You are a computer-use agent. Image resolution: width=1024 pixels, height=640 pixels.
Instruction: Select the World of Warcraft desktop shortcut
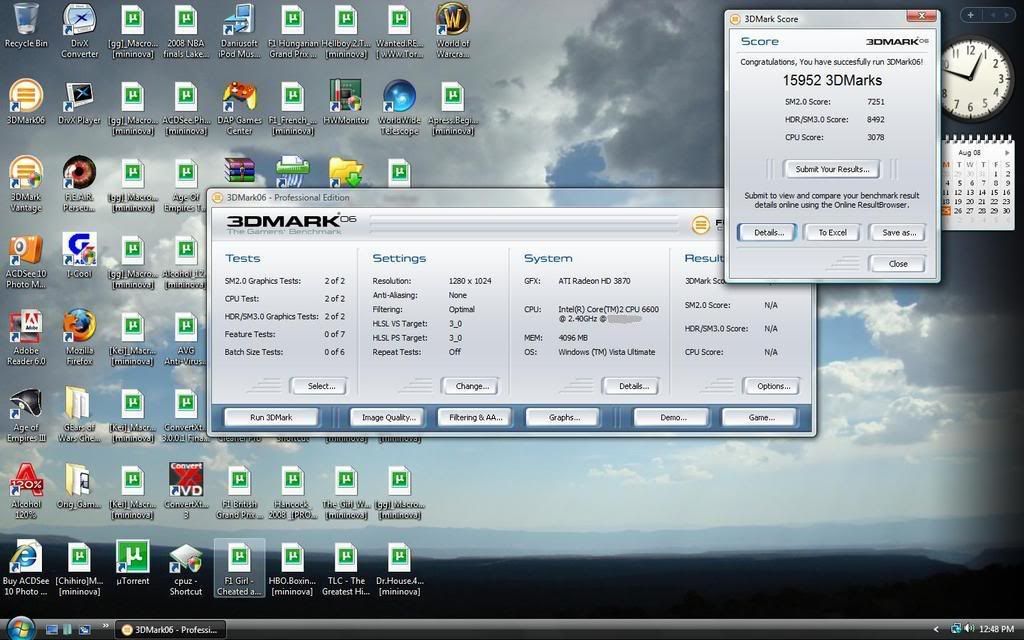(x=453, y=30)
